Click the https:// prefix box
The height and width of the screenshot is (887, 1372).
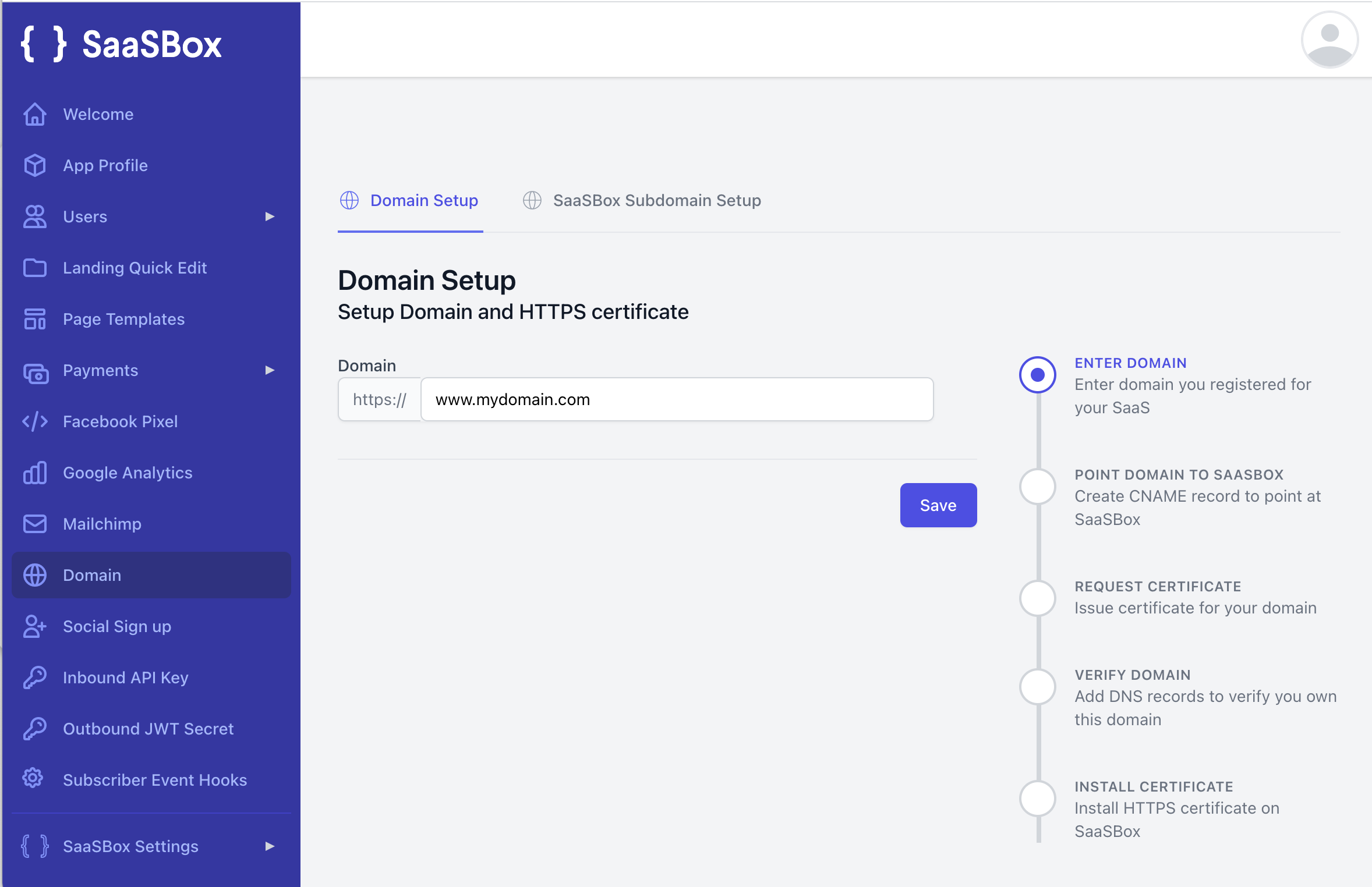[380, 399]
